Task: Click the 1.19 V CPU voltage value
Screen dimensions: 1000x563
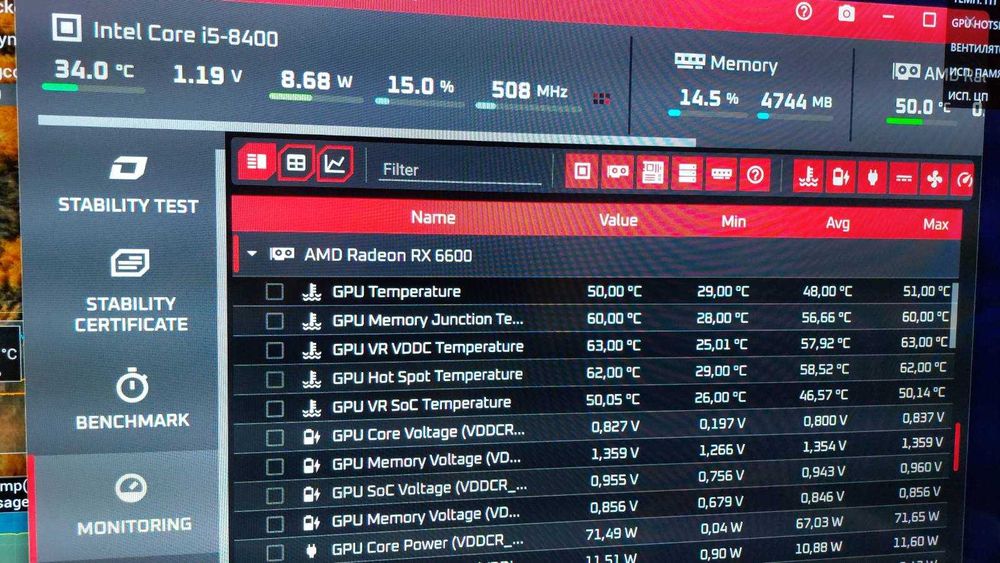Action: (208, 75)
